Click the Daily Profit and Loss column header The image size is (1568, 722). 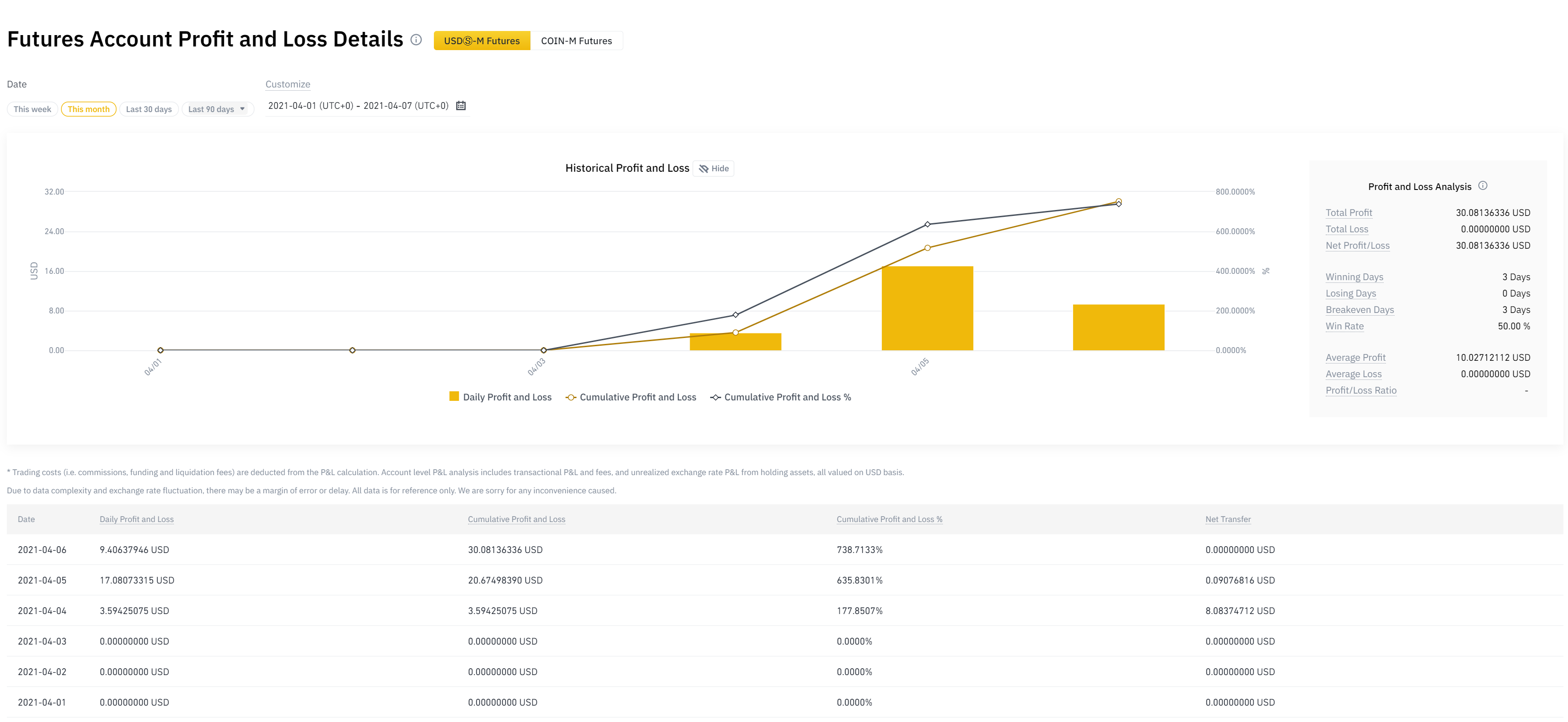pos(136,519)
